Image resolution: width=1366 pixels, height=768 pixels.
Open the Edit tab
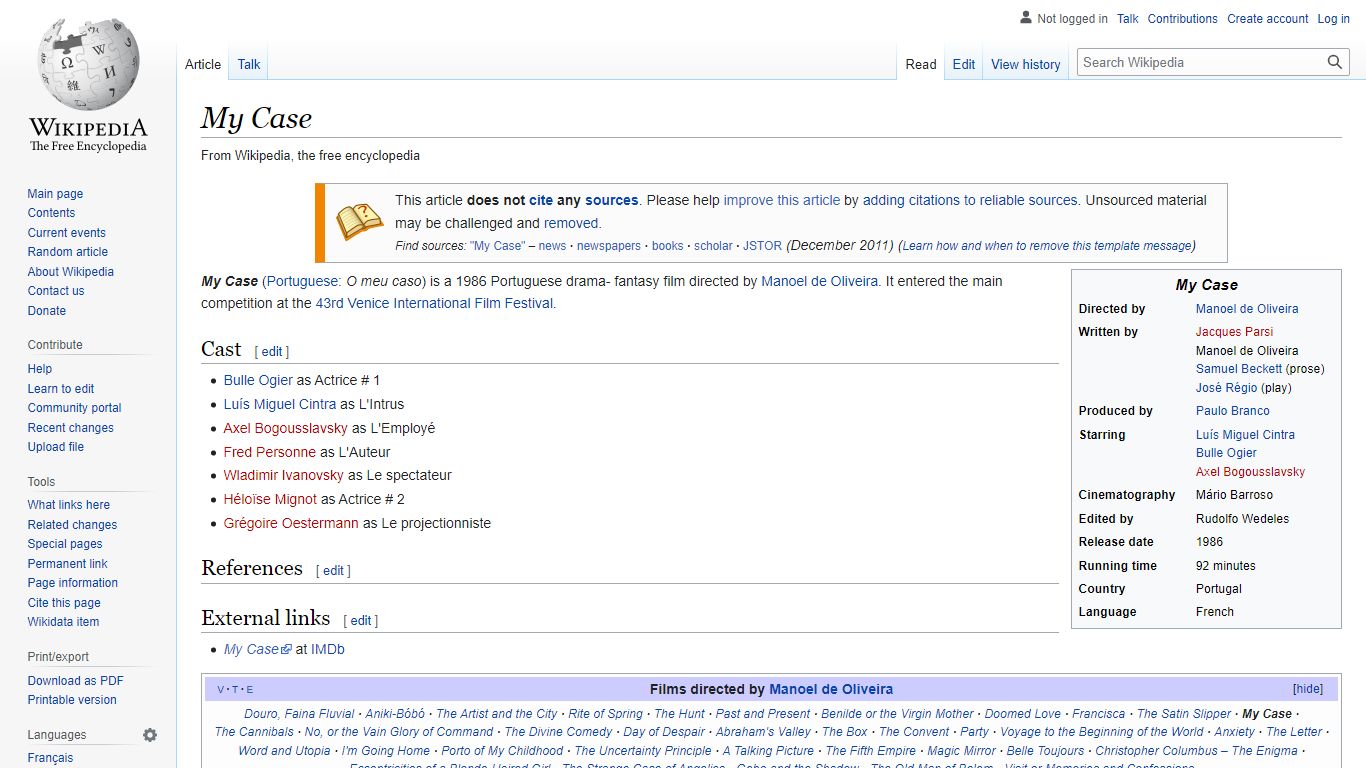(964, 64)
